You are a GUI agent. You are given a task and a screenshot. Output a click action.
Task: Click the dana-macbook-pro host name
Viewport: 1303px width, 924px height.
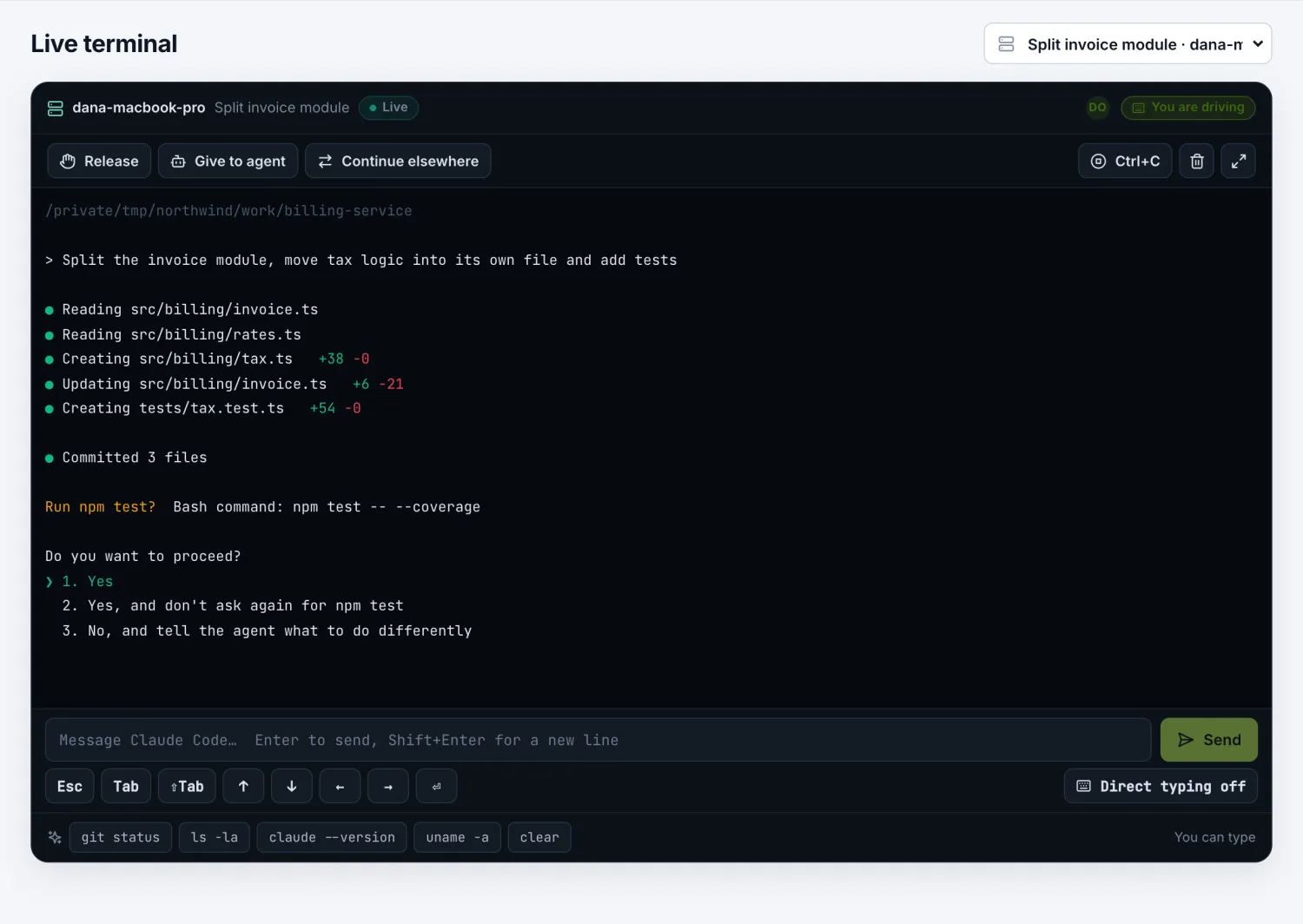pyautogui.click(x=139, y=108)
